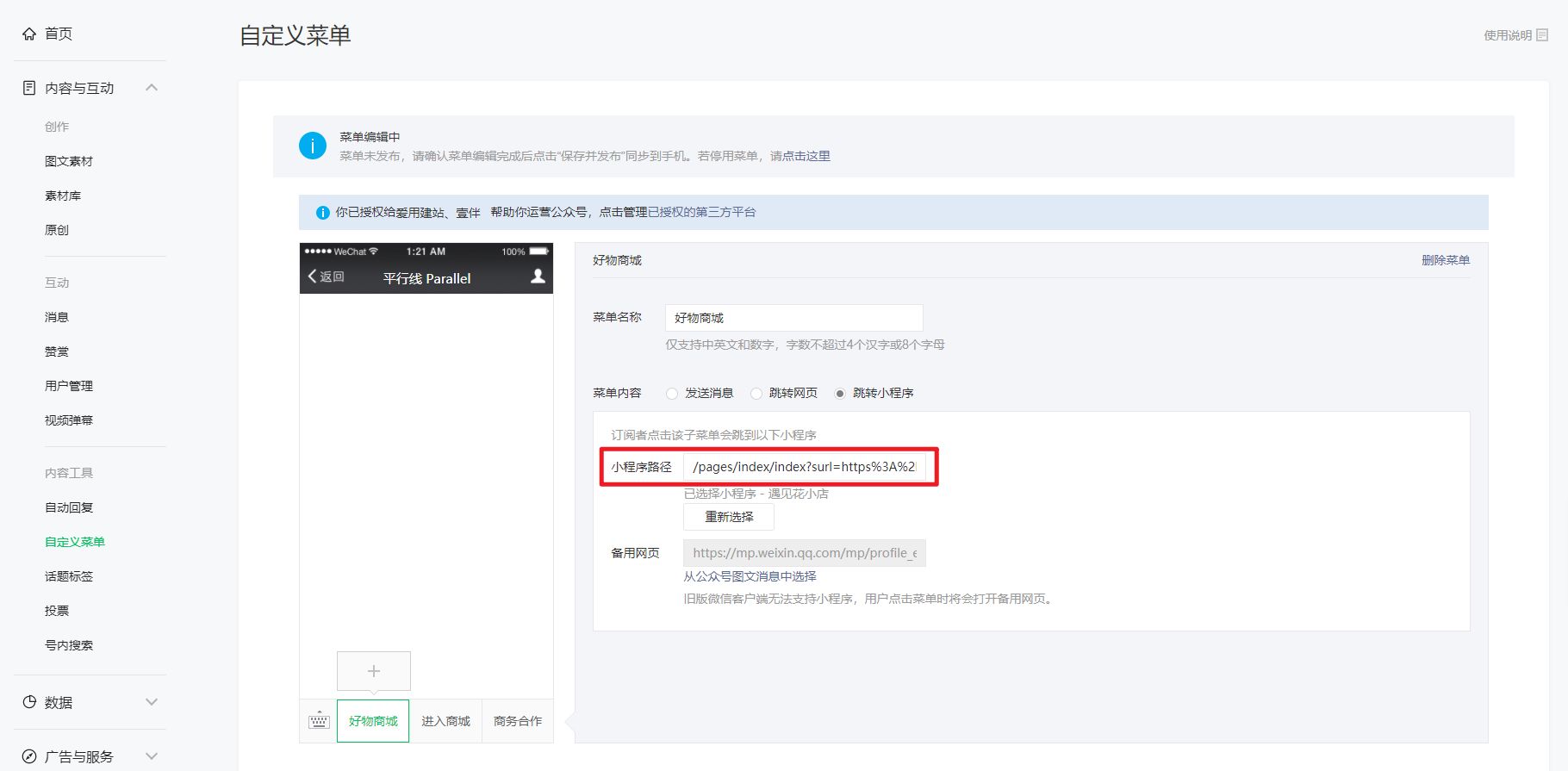Click the 小程序路径 input field
1568x771 pixels.
coord(804,467)
